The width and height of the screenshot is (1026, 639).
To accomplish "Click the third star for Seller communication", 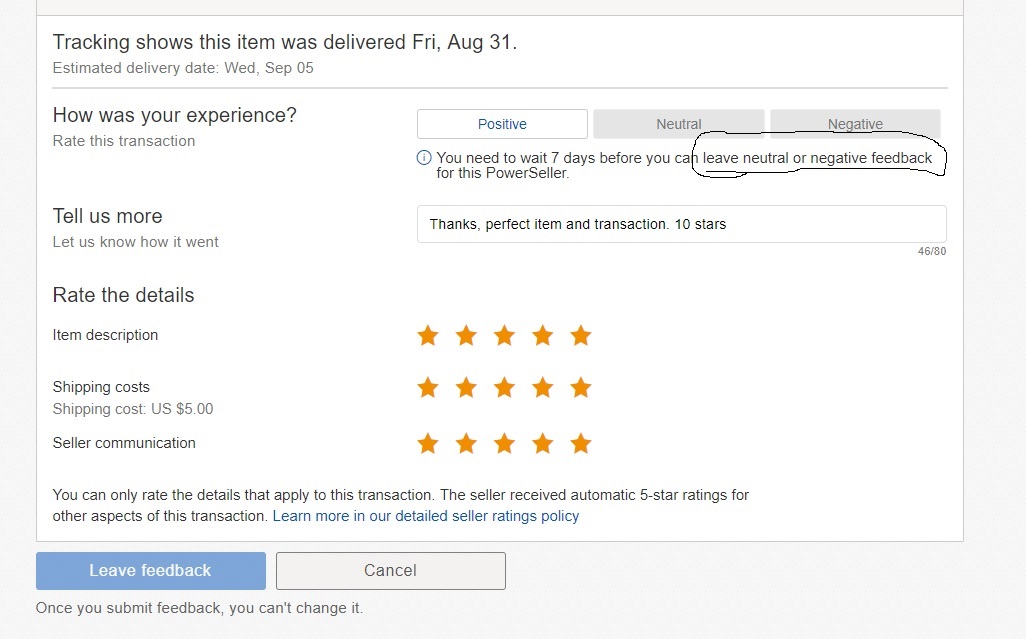I will tap(504, 443).
